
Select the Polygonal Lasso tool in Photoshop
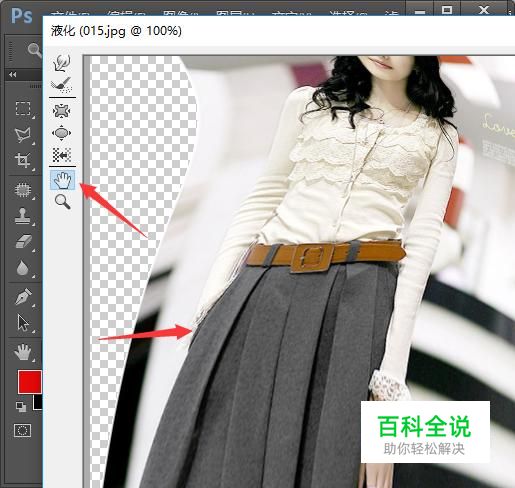23,135
